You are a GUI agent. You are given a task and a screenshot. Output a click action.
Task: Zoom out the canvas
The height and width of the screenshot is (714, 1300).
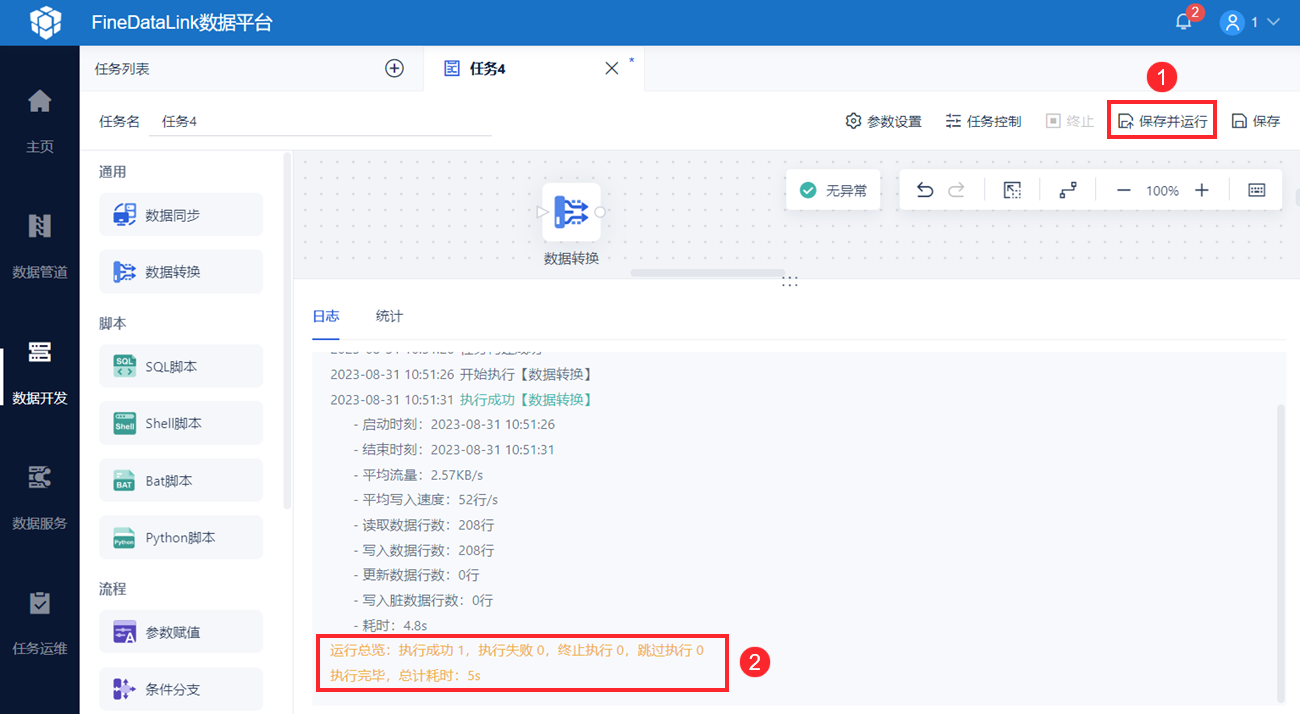point(1123,190)
